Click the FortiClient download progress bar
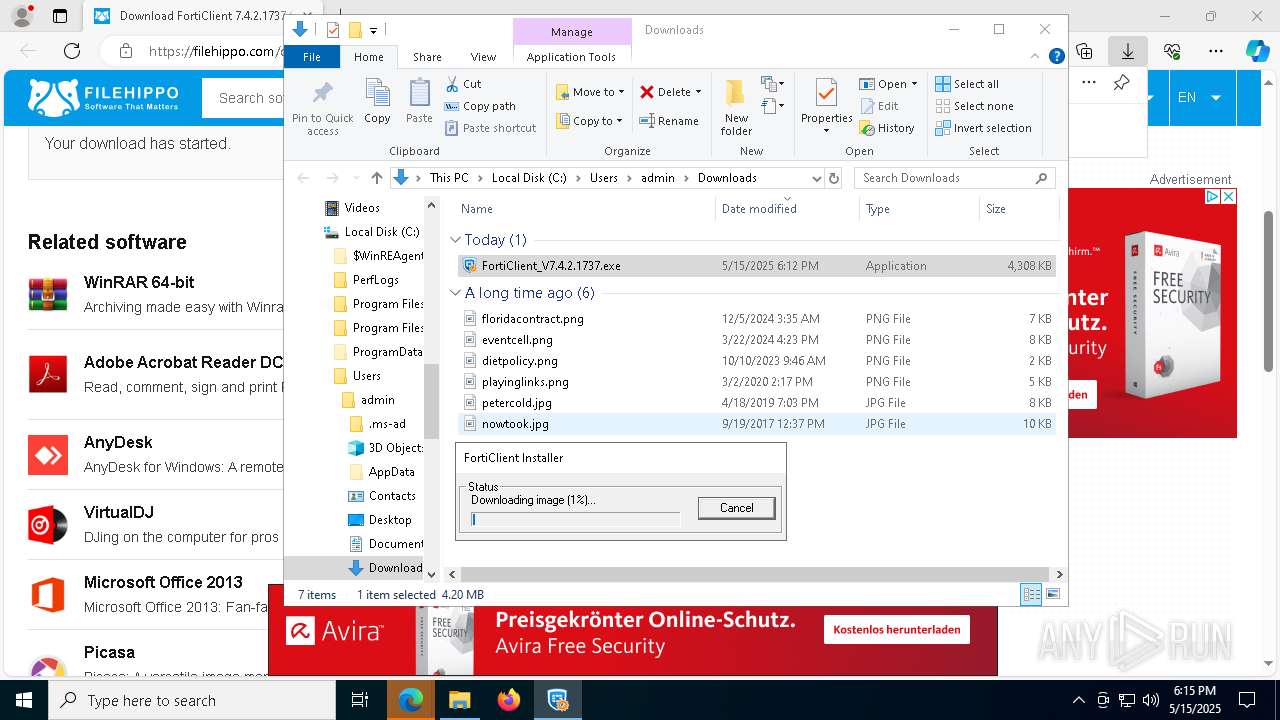This screenshot has height=720, width=1280. pyautogui.click(x=575, y=520)
